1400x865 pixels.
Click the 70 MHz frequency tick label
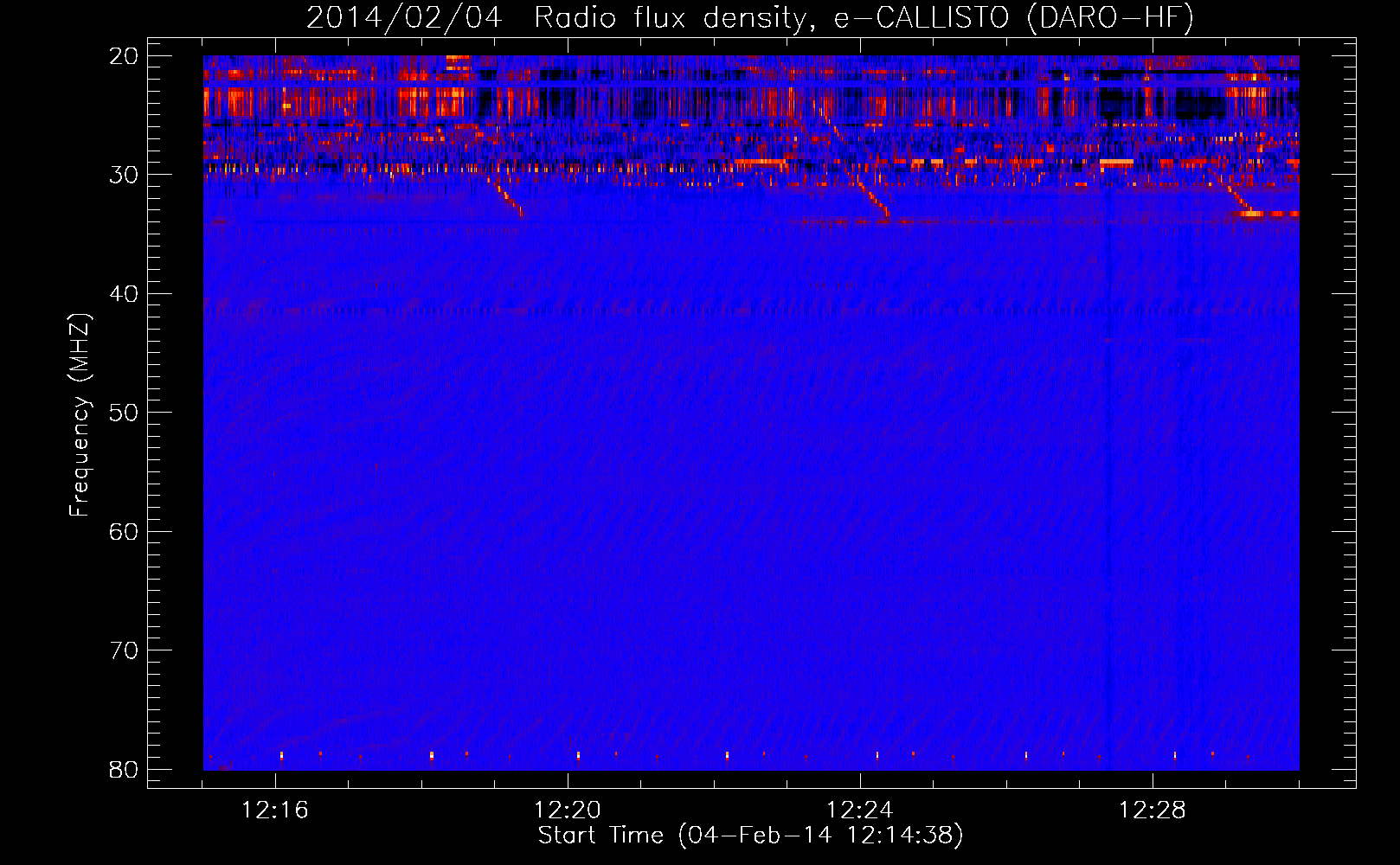pos(124,650)
